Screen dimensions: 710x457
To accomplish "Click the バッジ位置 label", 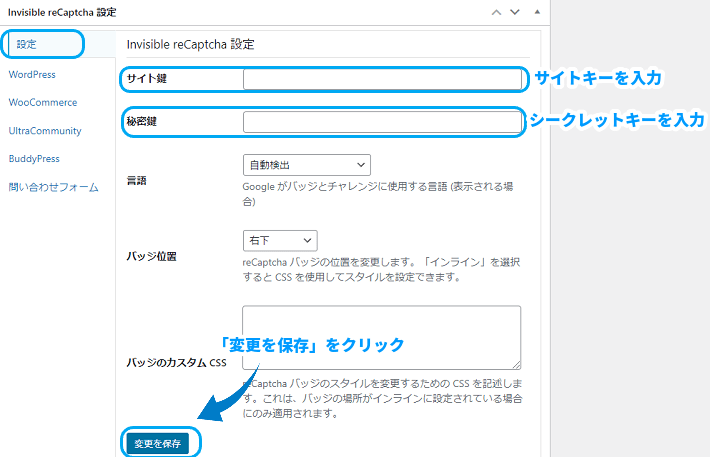I will [x=151, y=256].
